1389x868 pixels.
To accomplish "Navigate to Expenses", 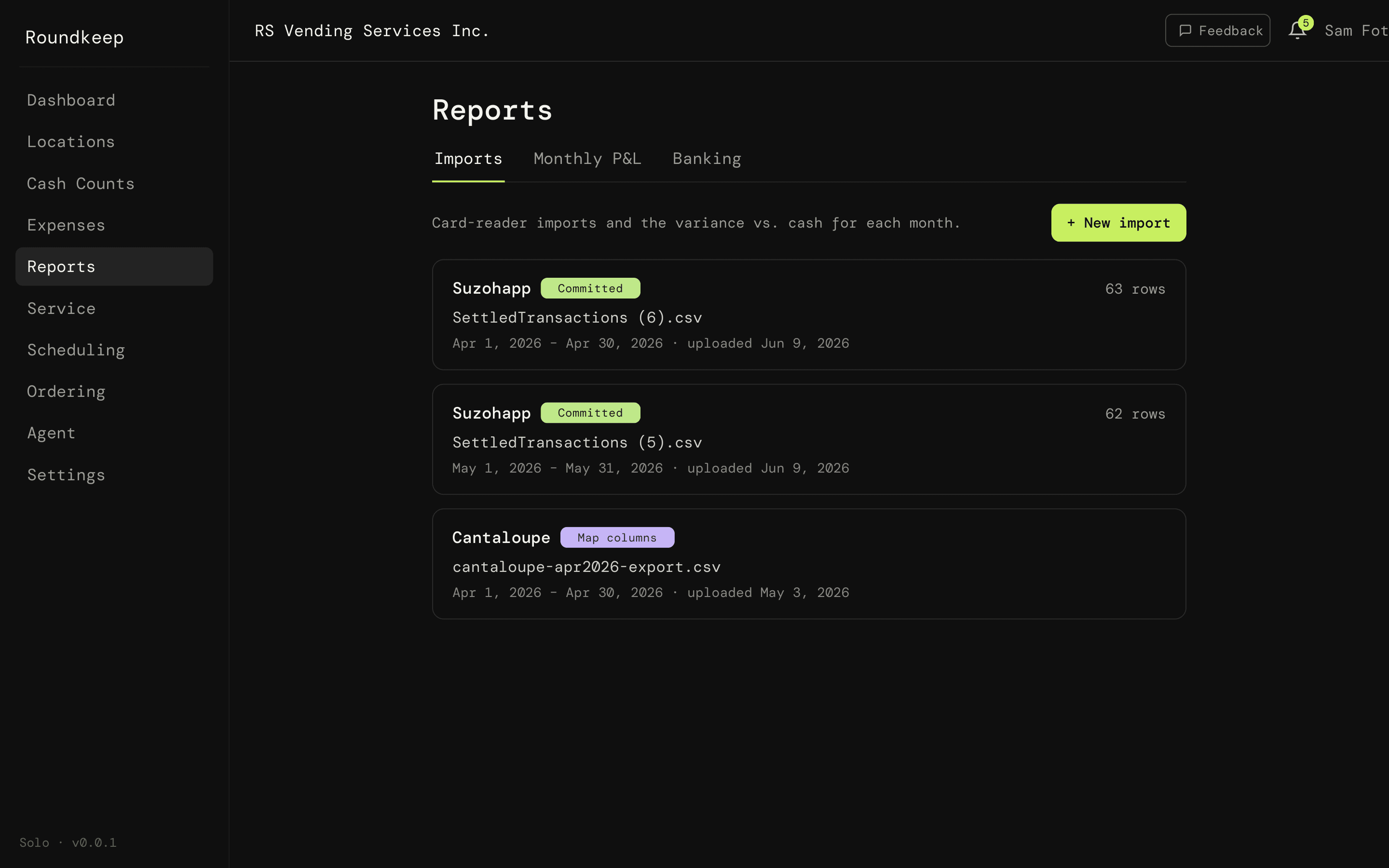I will [114, 225].
